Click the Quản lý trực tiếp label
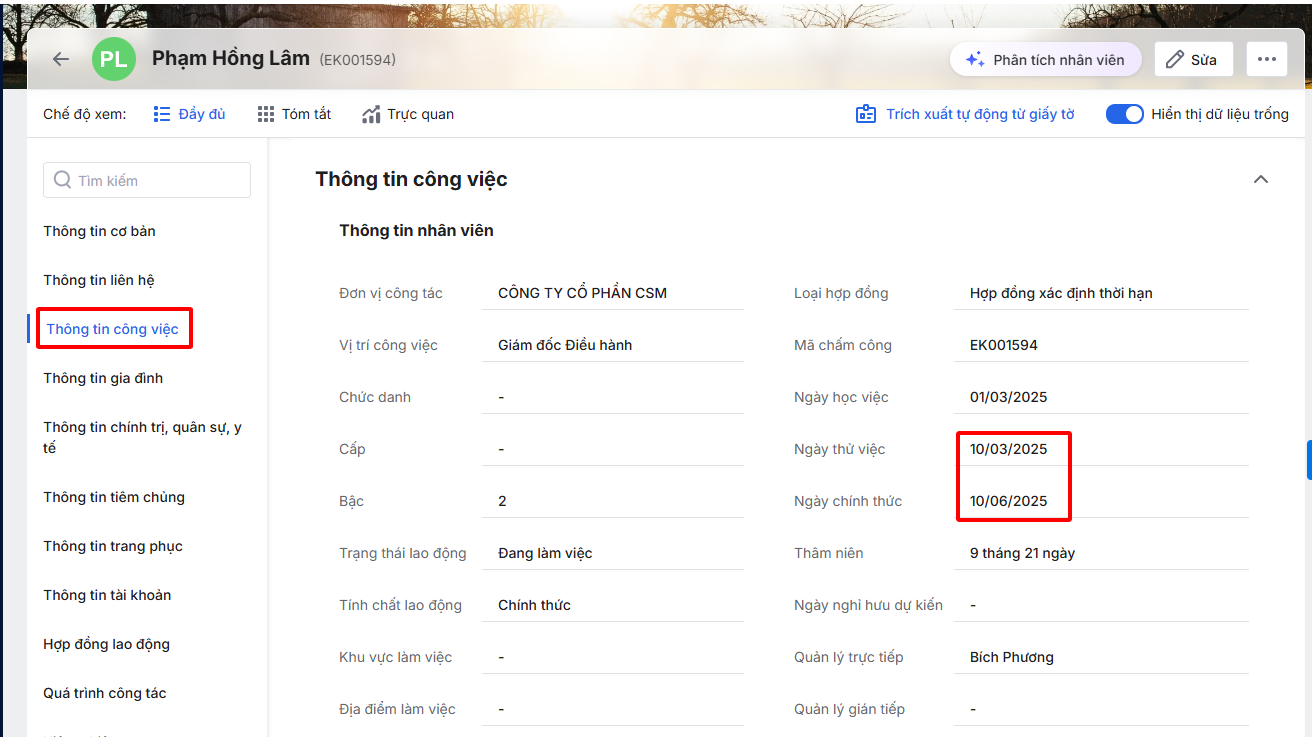Image resolution: width=1312 pixels, height=737 pixels. 849,657
